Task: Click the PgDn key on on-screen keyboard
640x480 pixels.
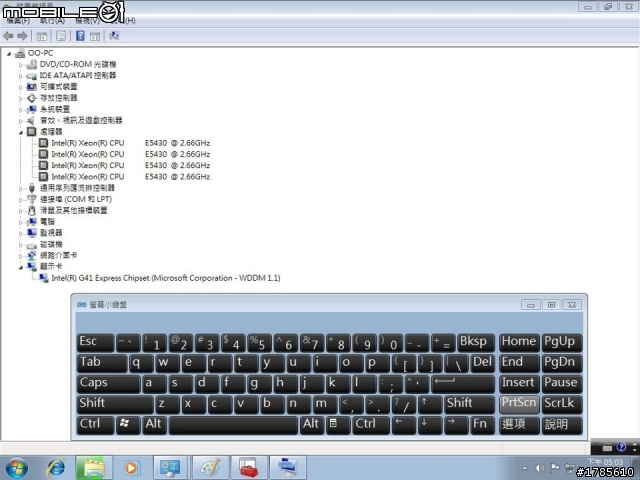Action: pyautogui.click(x=562, y=363)
